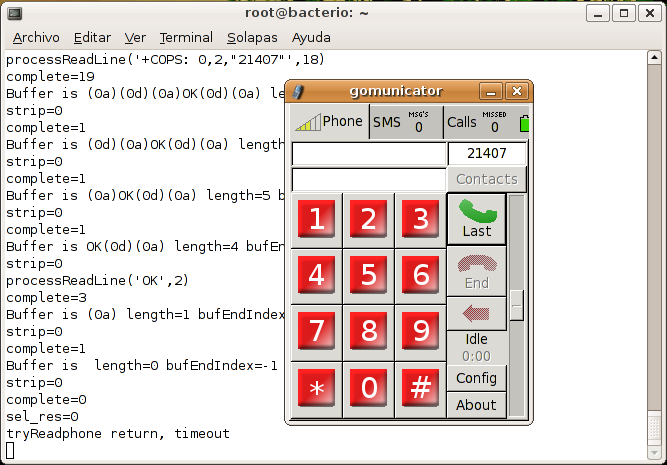Click the "processReadLine('OK',2)" line
This screenshot has width=667, height=465.
tap(97, 281)
